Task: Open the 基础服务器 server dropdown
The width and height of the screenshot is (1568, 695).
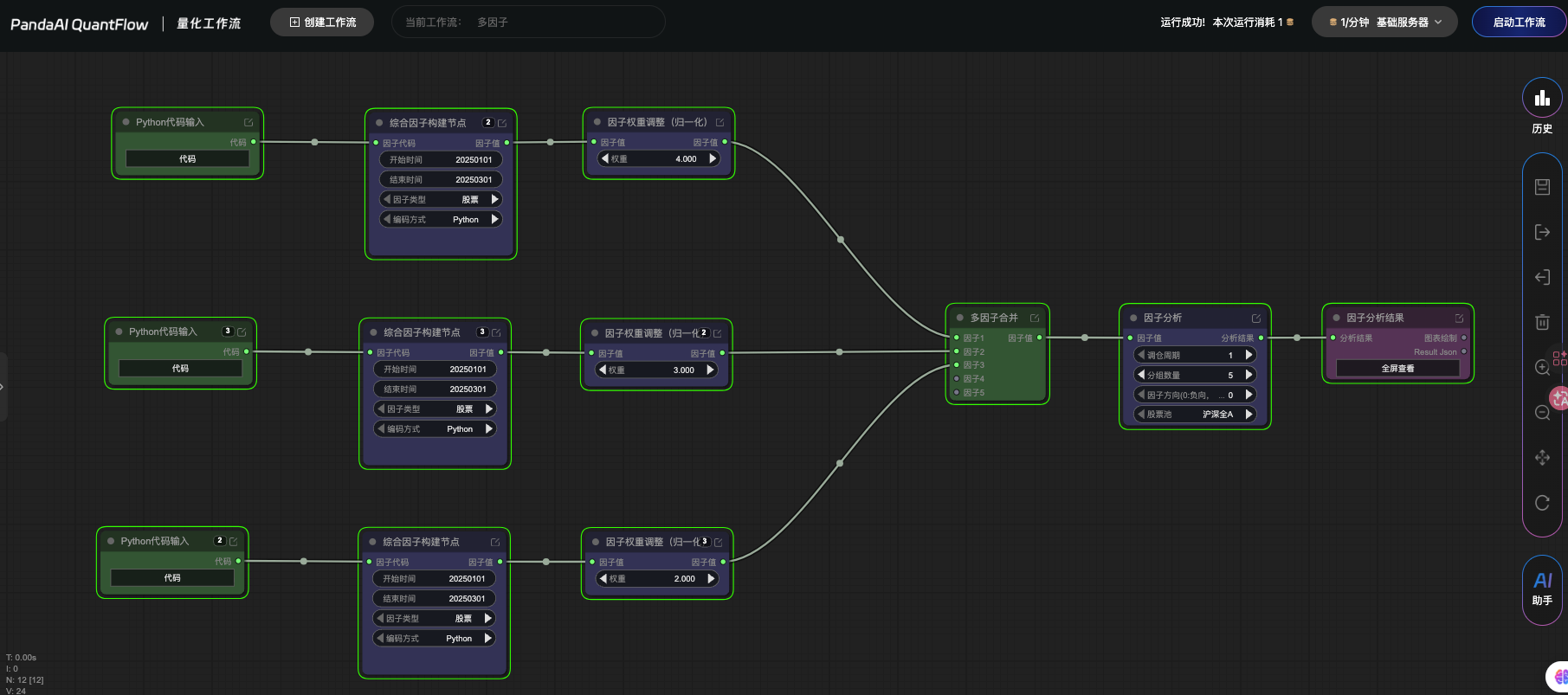Action: tap(1384, 23)
